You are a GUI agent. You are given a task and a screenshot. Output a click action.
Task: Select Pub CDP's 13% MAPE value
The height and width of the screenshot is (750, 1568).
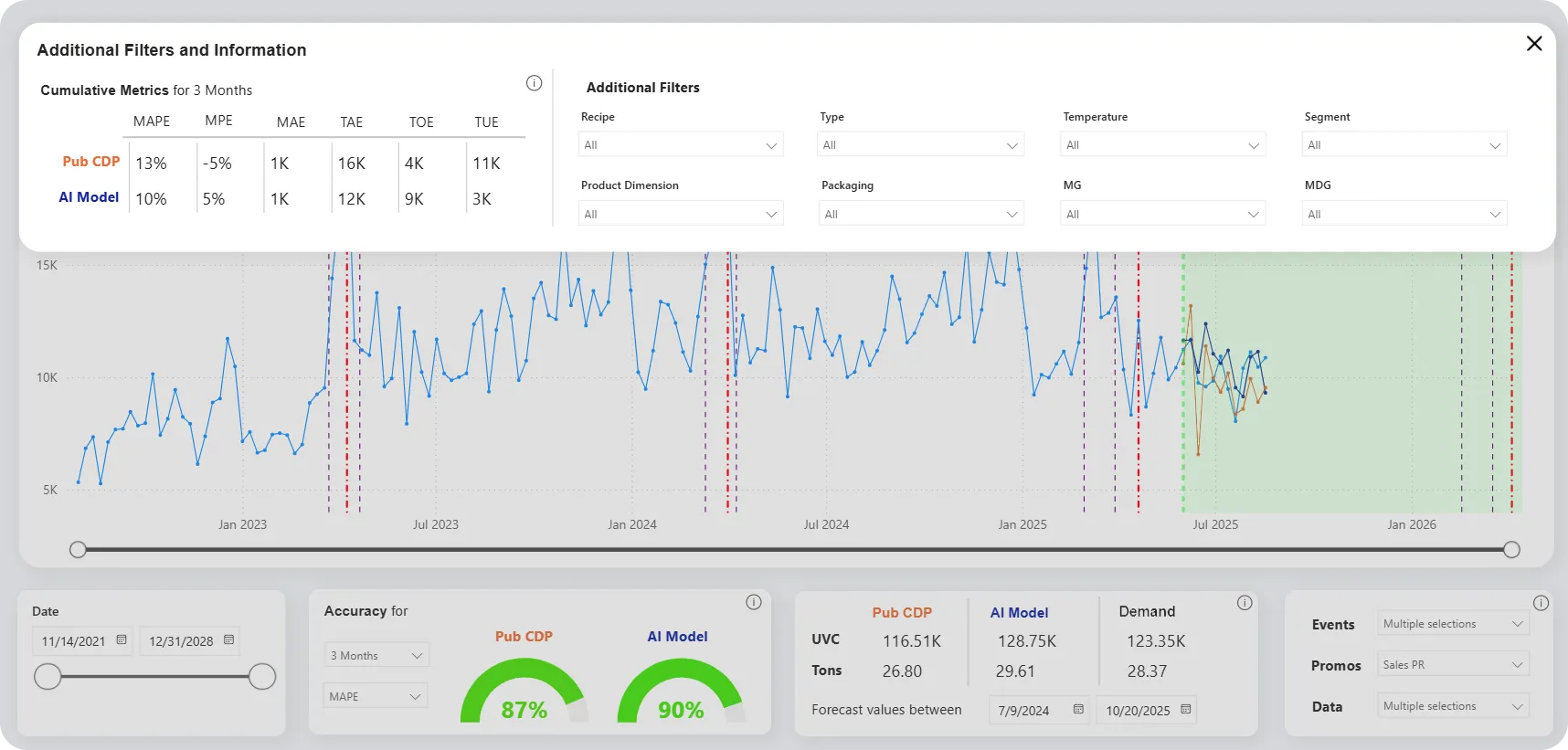point(152,164)
